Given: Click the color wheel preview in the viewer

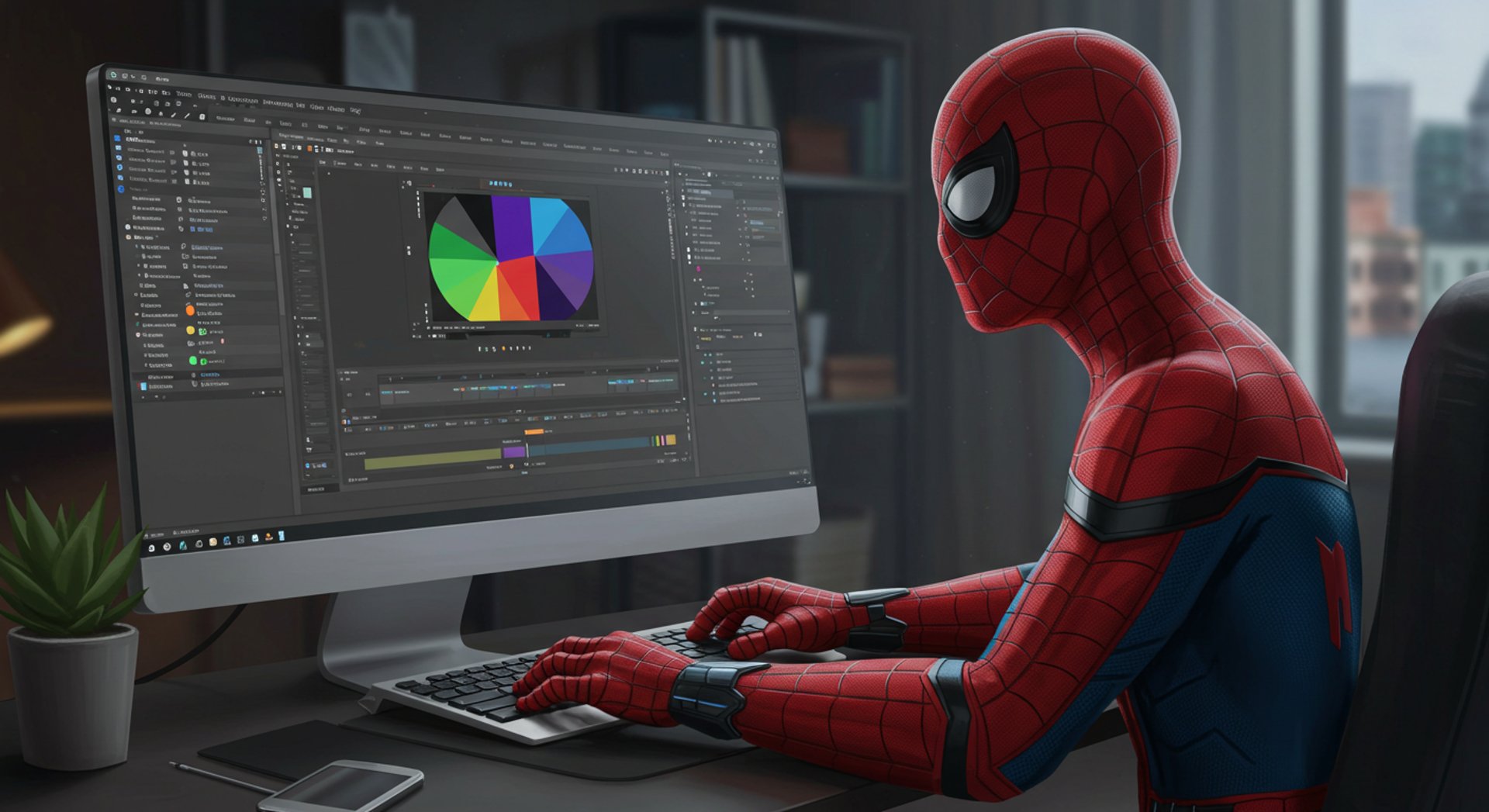Looking at the screenshot, I should (x=511, y=258).
